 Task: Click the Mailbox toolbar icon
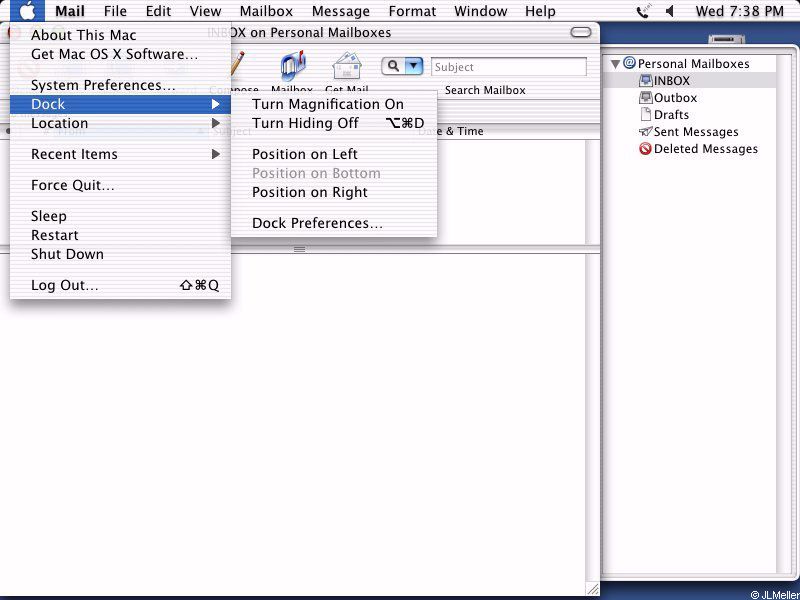(293, 66)
